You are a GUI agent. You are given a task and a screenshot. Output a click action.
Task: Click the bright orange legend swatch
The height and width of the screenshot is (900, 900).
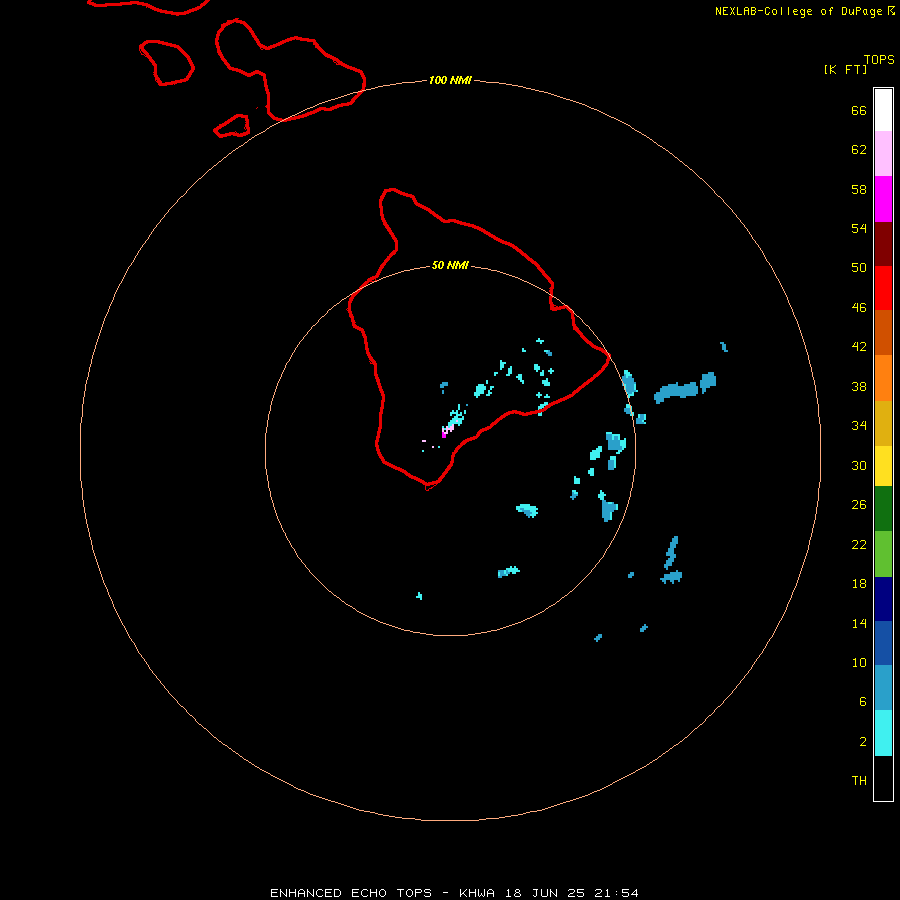[x=883, y=378]
